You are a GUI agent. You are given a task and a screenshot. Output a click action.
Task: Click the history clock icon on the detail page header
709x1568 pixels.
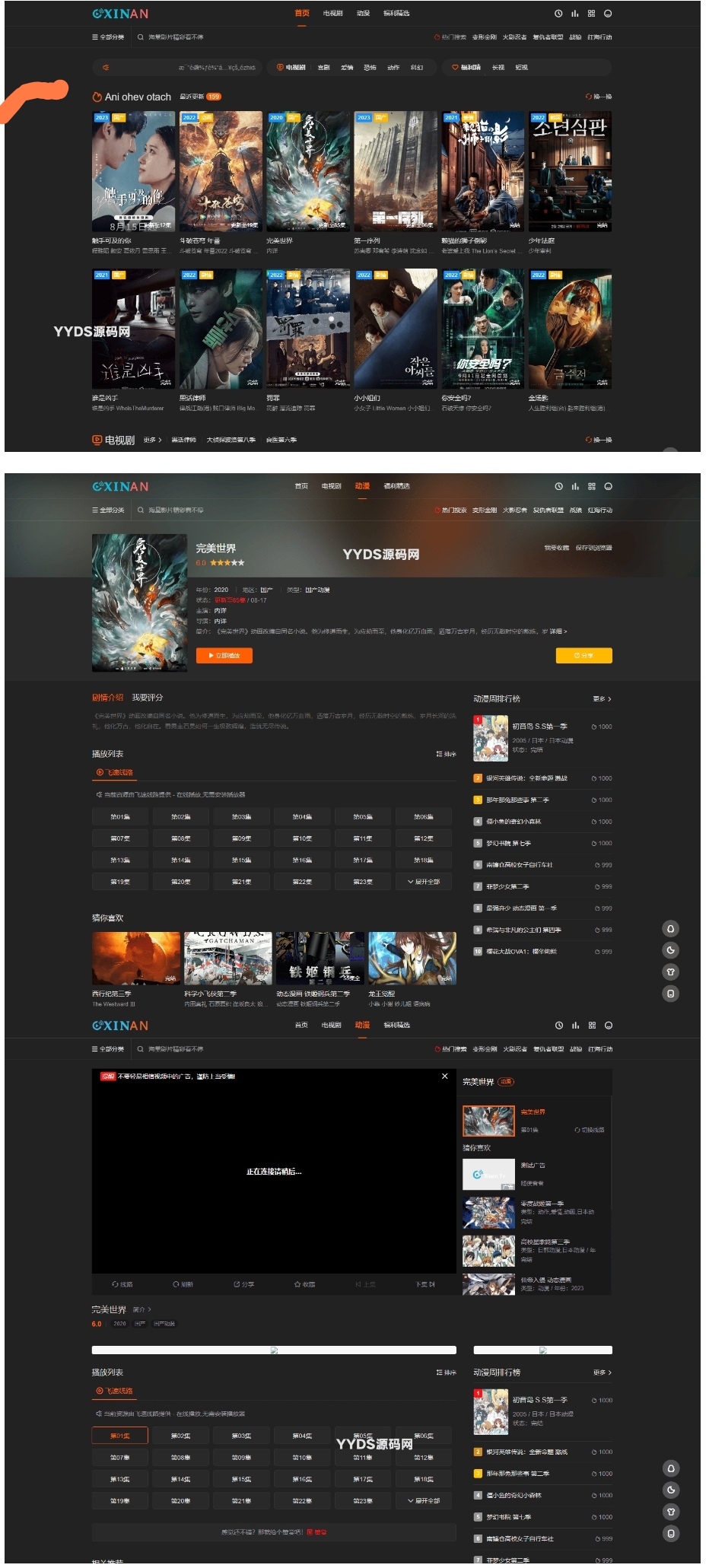(x=558, y=486)
